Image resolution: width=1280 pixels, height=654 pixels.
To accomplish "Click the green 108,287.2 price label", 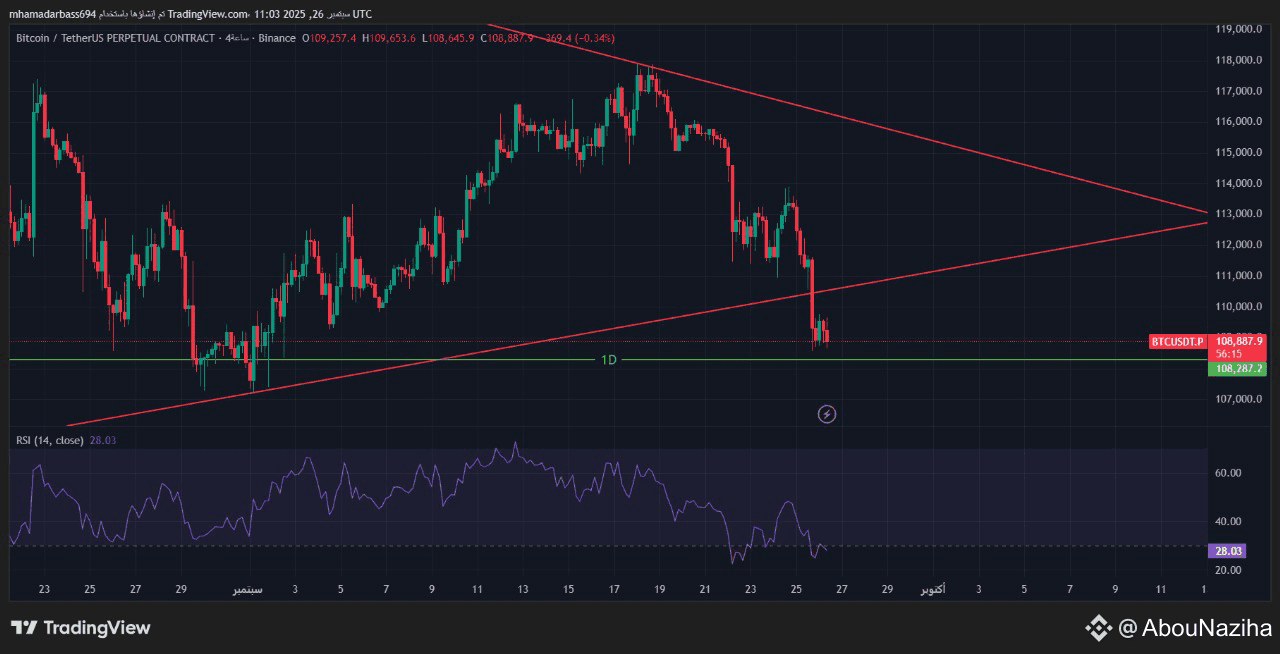I will click(x=1238, y=369).
